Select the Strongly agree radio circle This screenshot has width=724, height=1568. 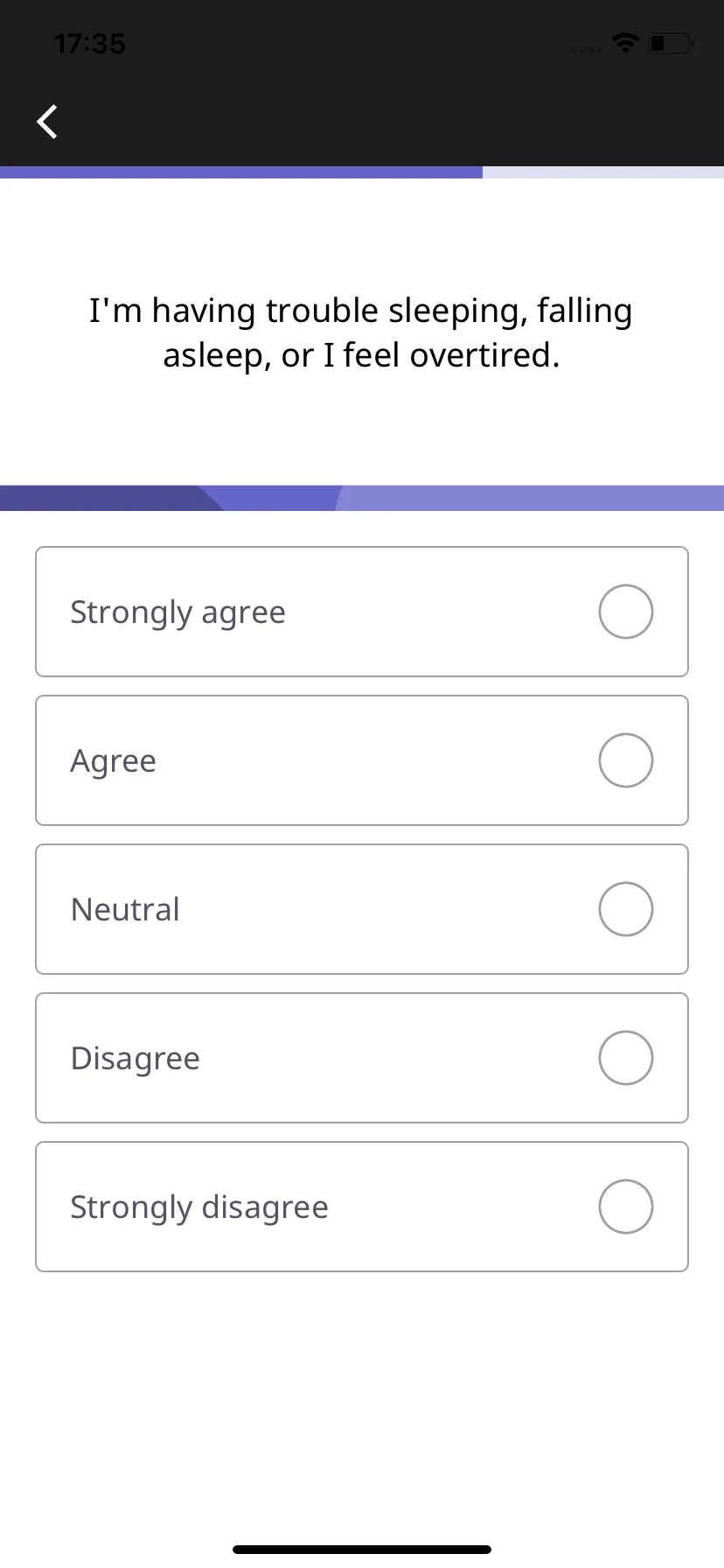tap(626, 612)
